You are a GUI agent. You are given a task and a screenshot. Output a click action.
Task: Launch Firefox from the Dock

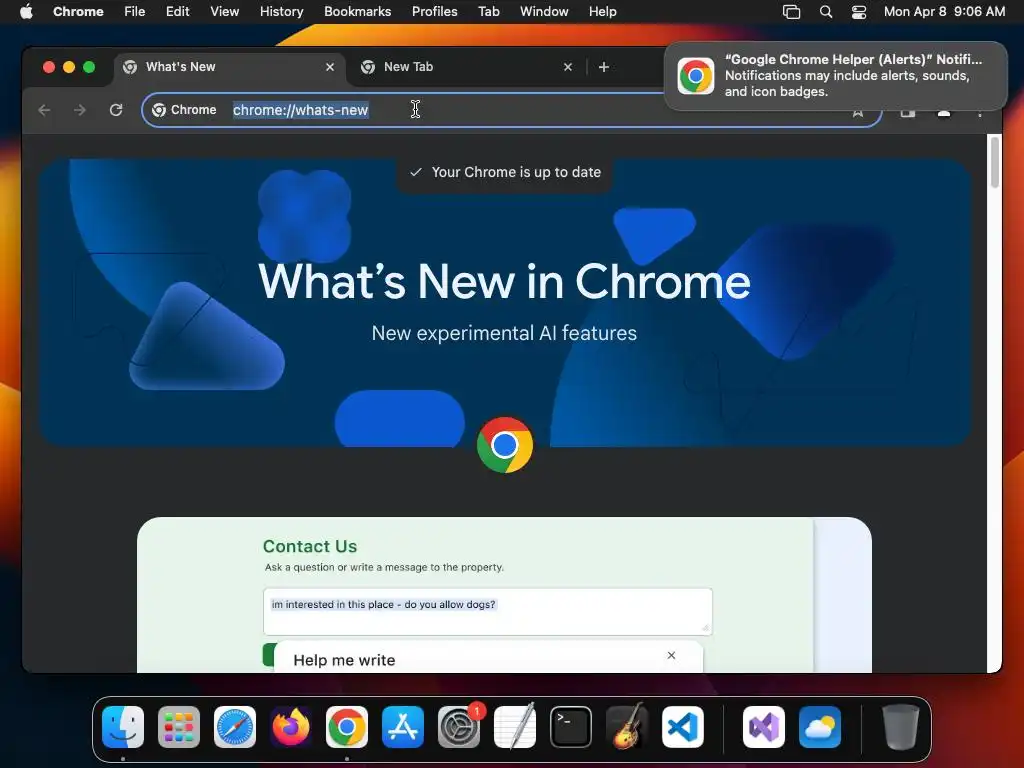(x=291, y=727)
